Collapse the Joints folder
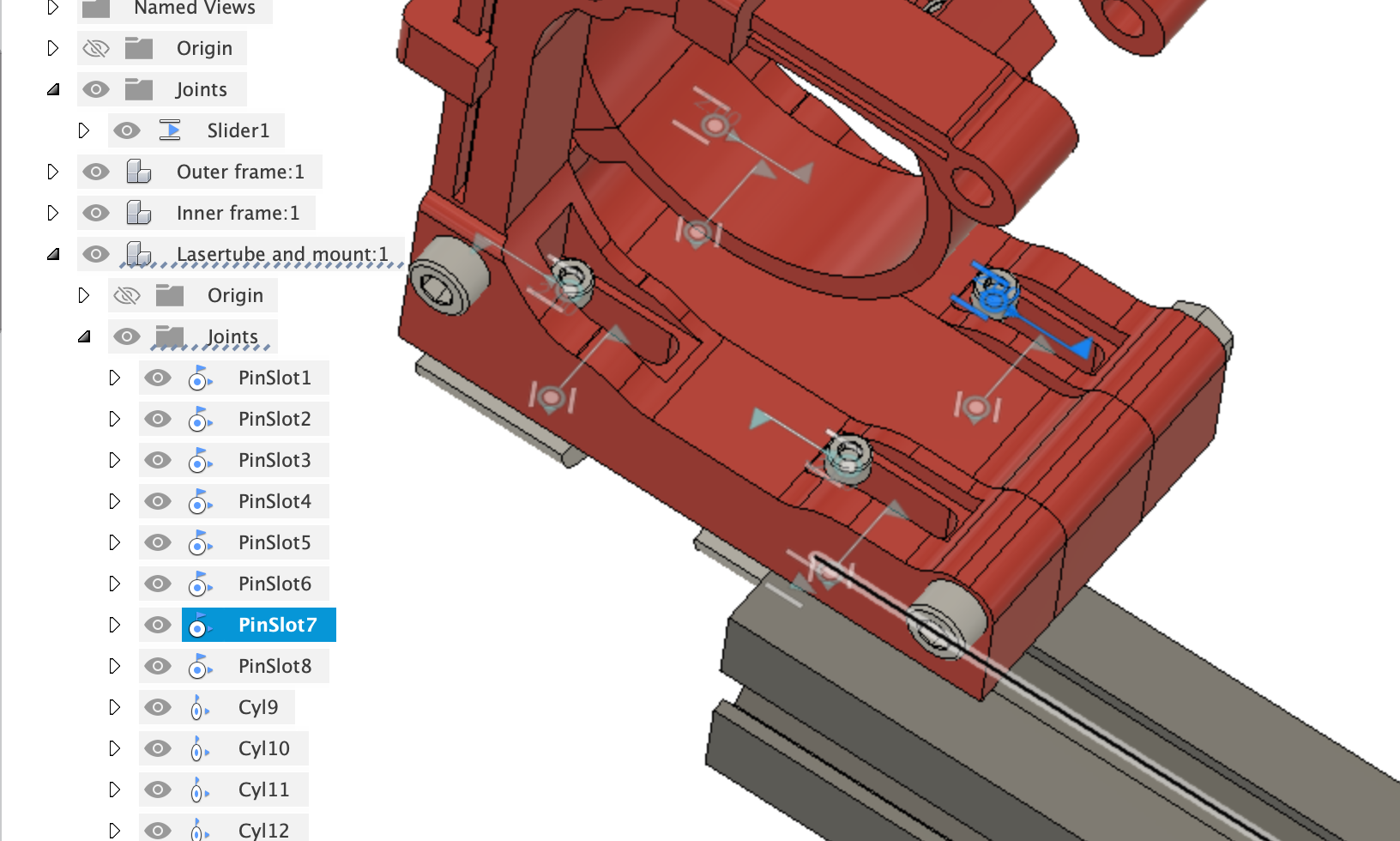 pyautogui.click(x=53, y=89)
